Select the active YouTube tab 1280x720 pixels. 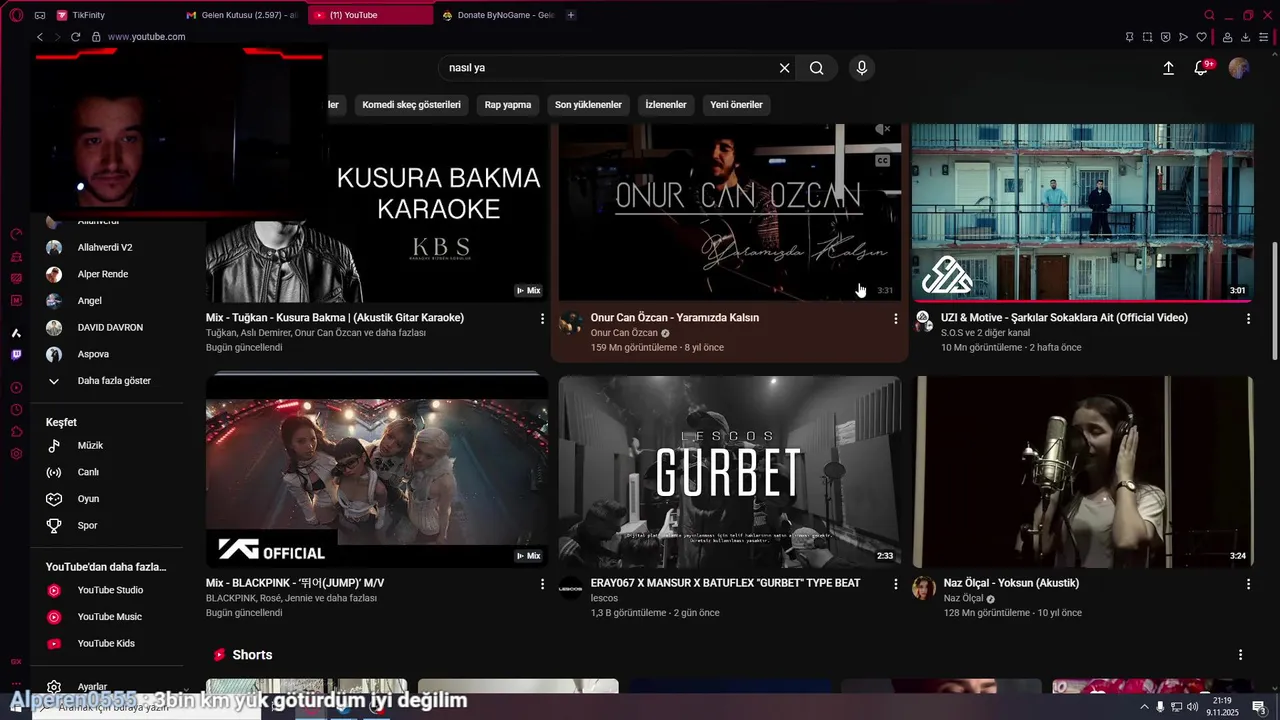tap(370, 15)
